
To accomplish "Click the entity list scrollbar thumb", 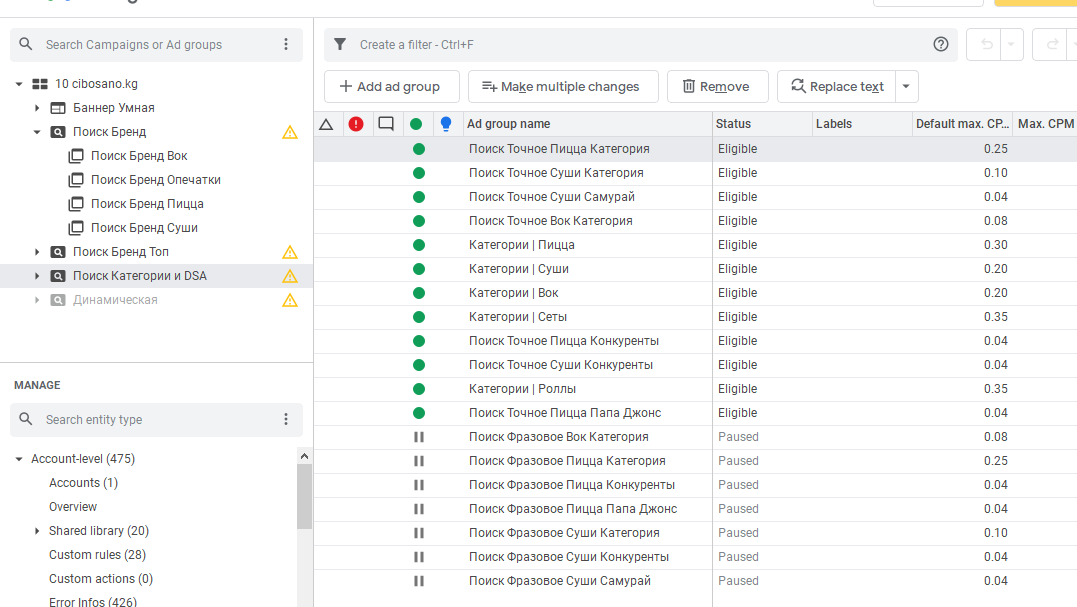I will pos(304,496).
